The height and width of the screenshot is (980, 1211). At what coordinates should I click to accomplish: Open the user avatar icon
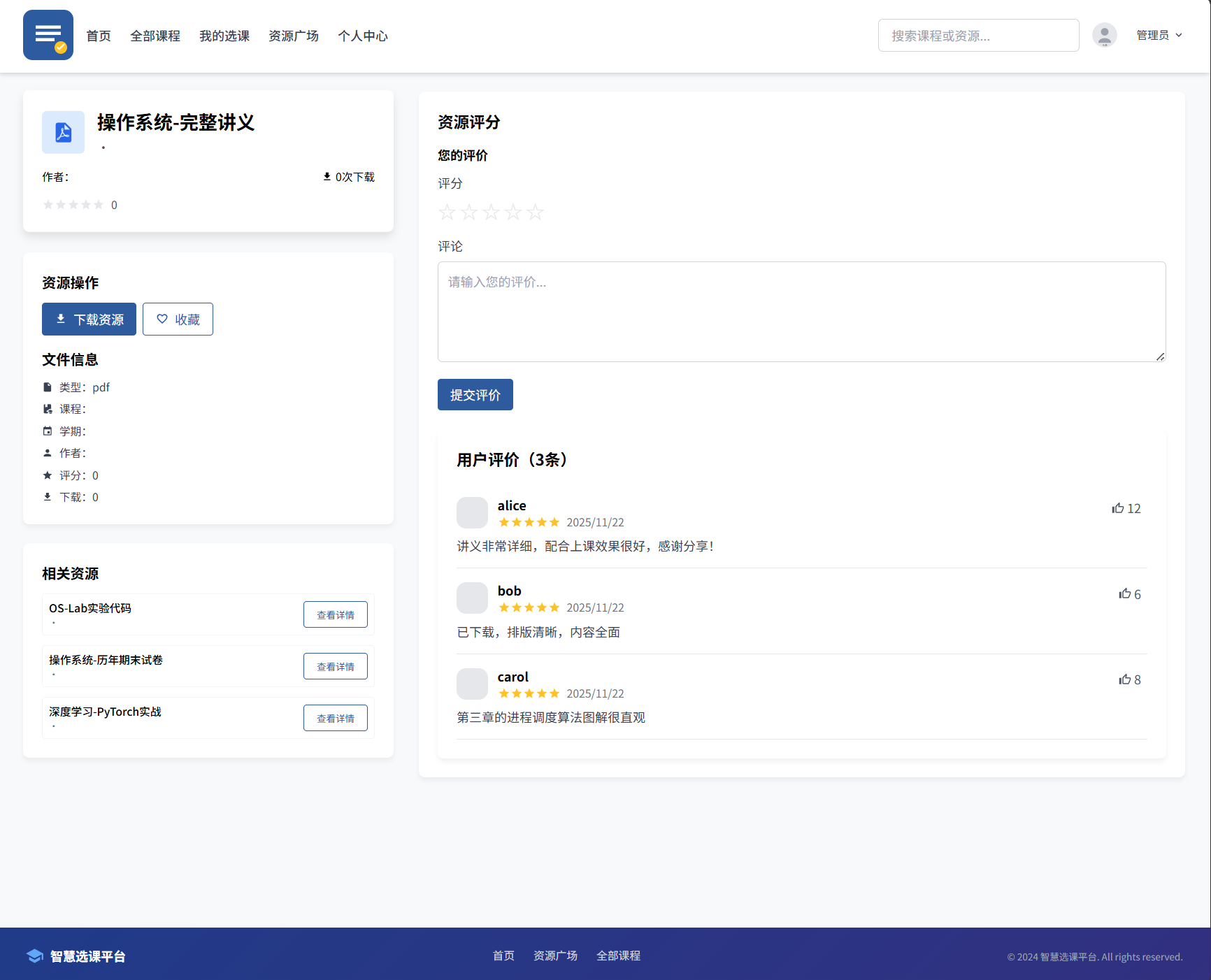click(x=1105, y=35)
